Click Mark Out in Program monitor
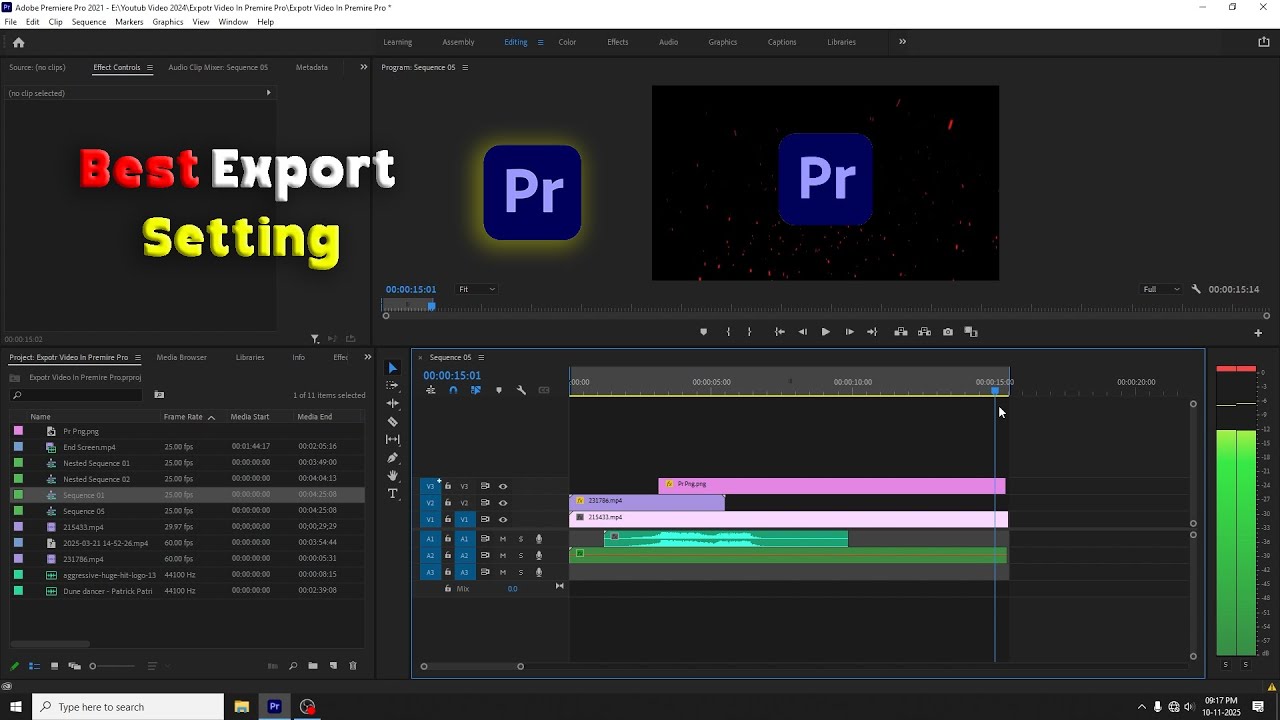 (x=750, y=332)
